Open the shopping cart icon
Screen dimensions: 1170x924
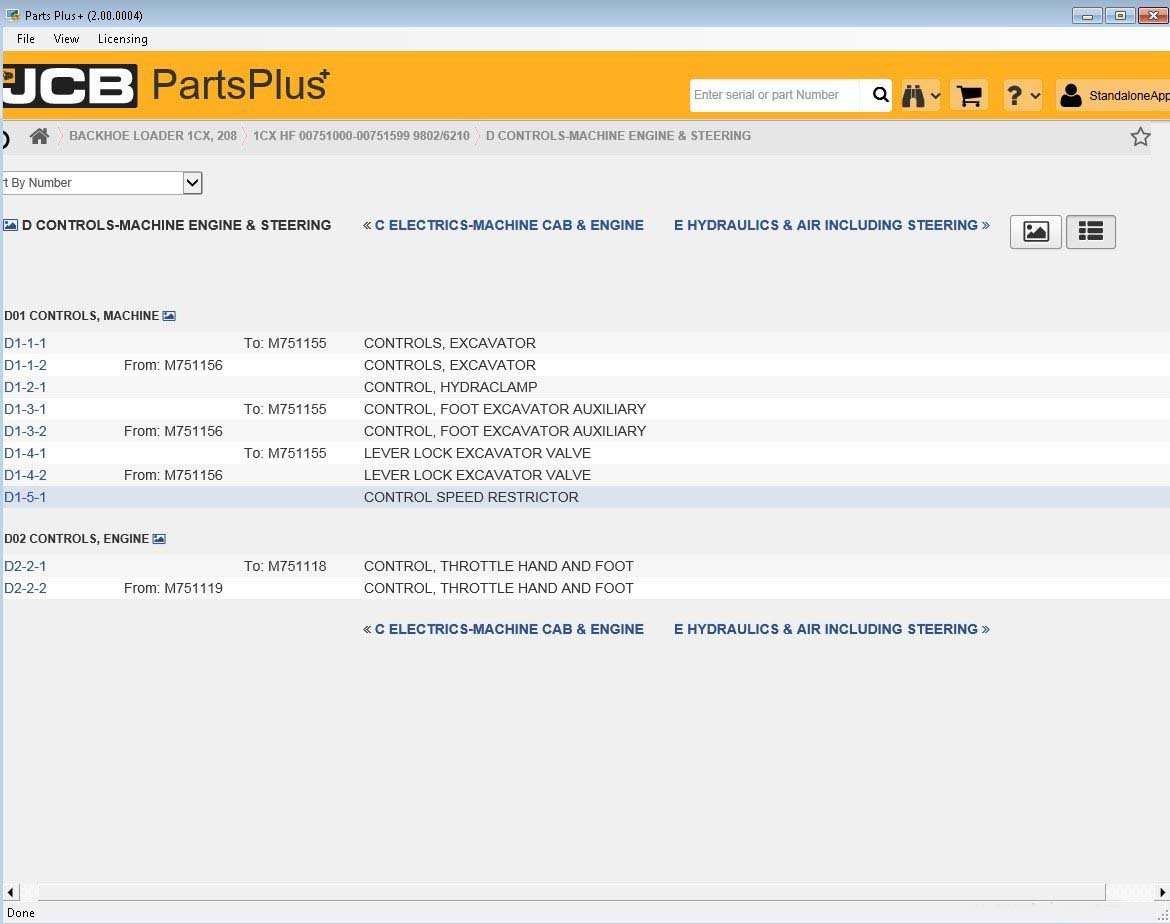pyautogui.click(x=969, y=96)
